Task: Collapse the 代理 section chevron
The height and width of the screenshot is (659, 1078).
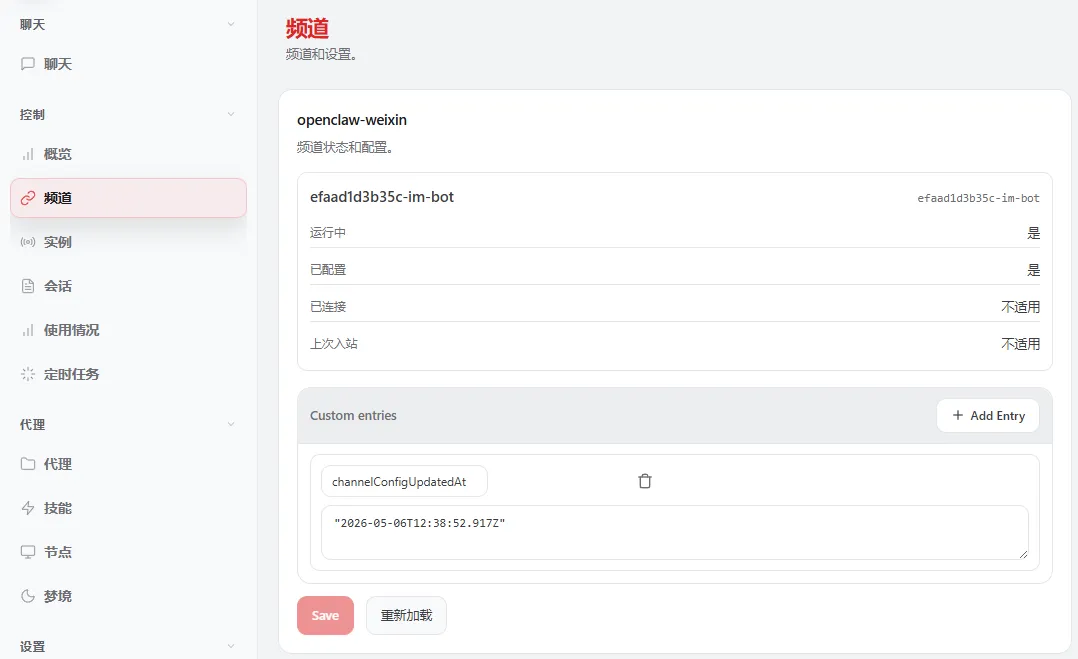Action: tap(231, 424)
